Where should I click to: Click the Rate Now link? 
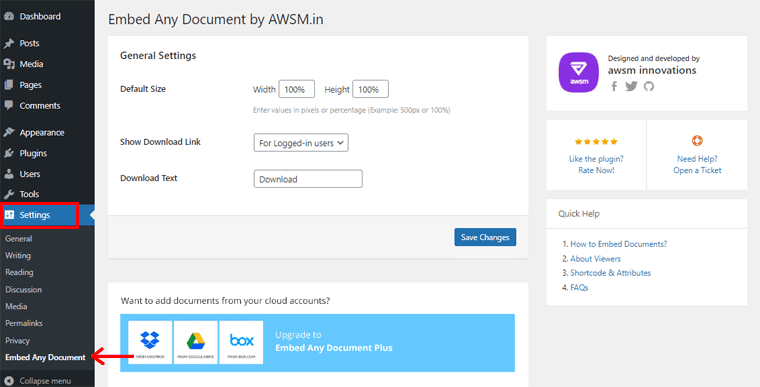tap(596, 170)
